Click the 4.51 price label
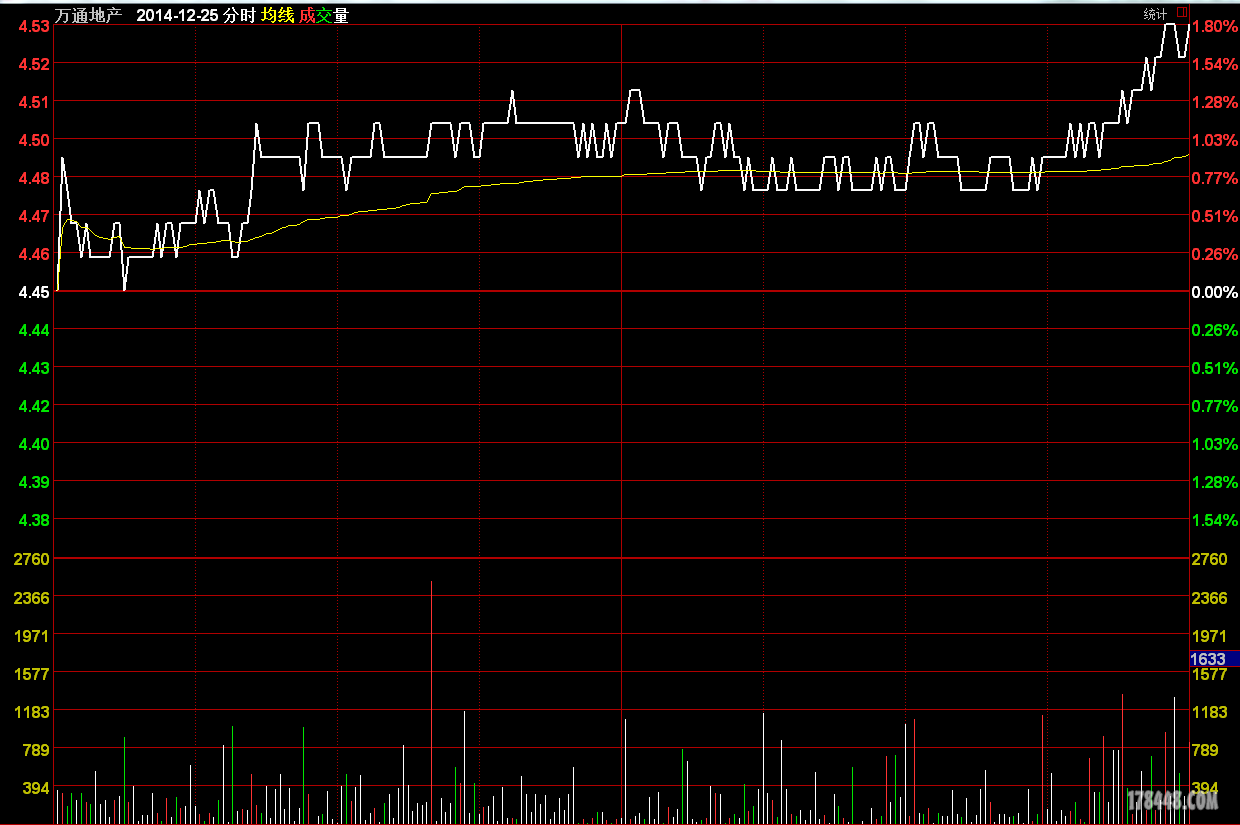 pos(34,102)
